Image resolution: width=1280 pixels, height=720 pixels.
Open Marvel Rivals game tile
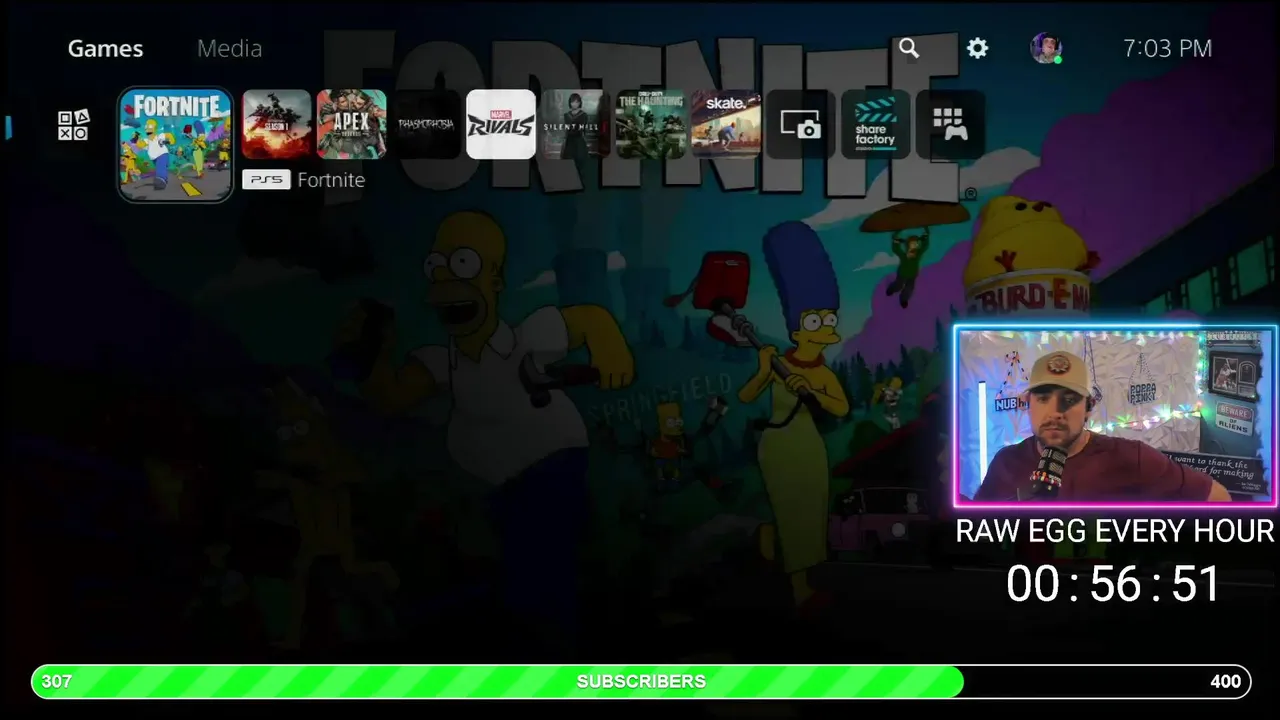501,124
